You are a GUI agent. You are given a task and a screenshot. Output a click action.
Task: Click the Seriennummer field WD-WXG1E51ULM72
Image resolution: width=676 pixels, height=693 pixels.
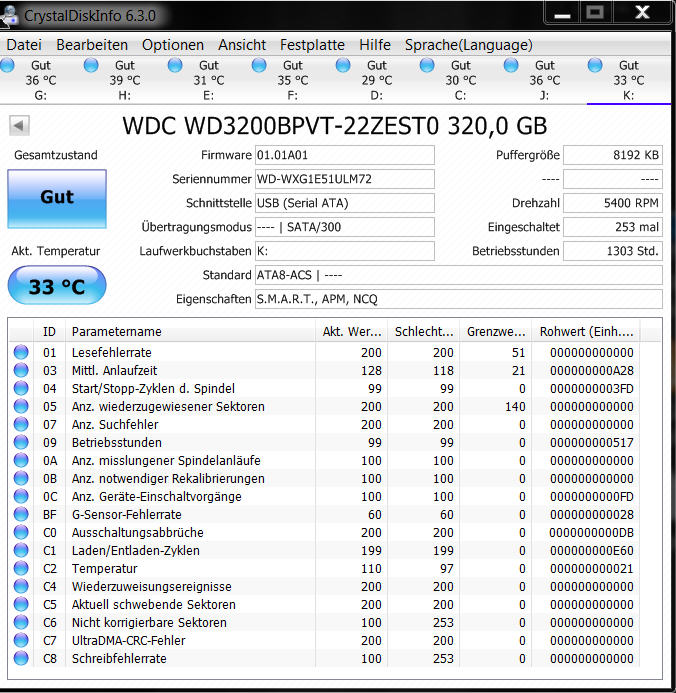tap(345, 179)
